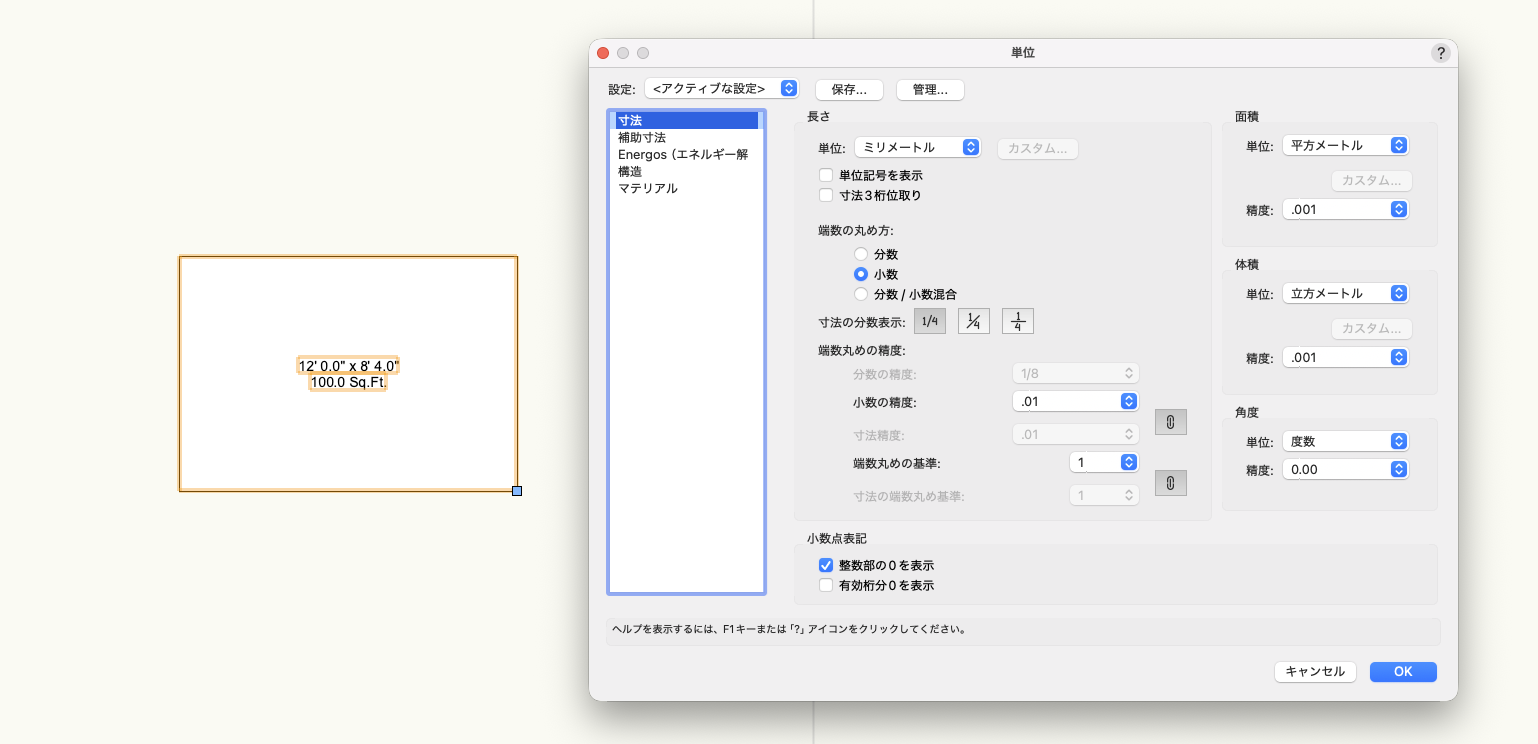Viewport: 1538px width, 744px height.
Task: Click the 保存... button
Action: click(x=849, y=90)
